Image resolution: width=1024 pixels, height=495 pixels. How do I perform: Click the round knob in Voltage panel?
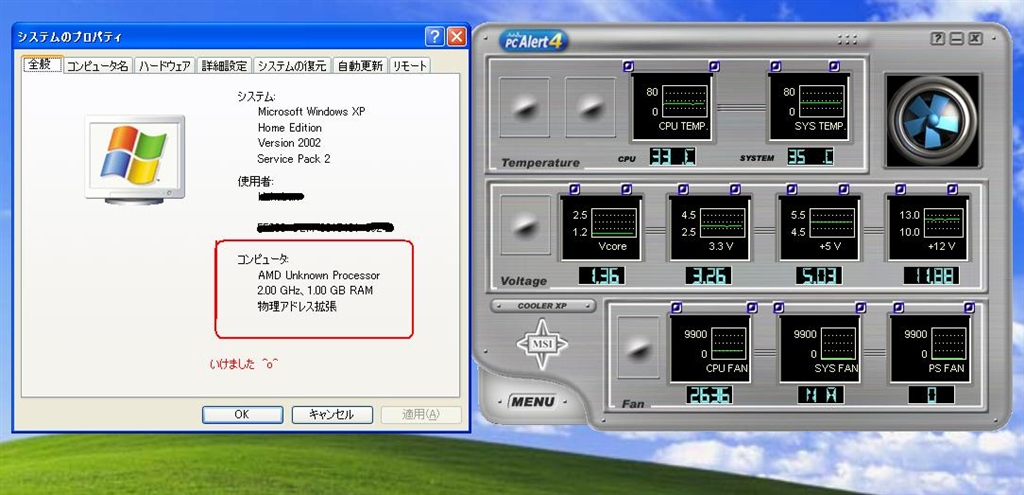point(524,226)
